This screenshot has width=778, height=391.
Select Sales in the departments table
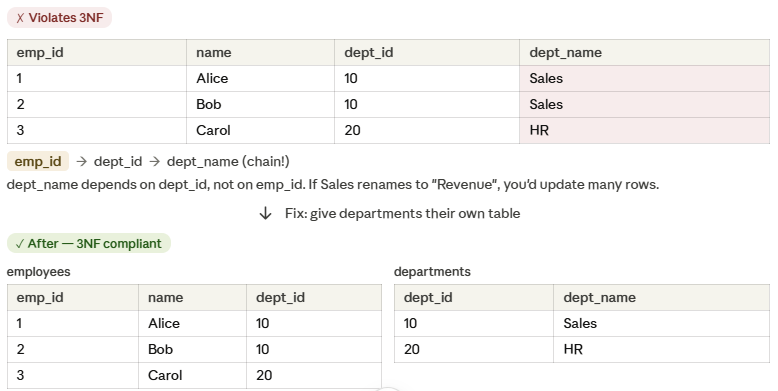[661, 324]
